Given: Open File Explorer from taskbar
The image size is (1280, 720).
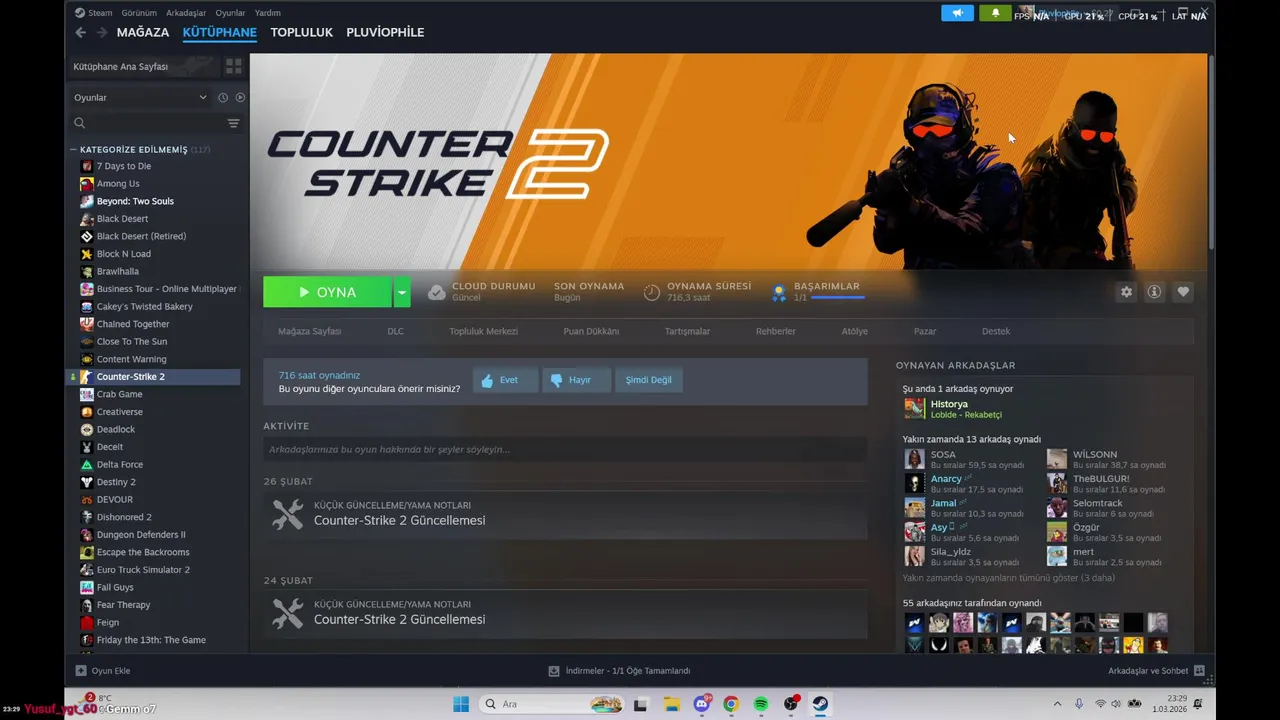Looking at the screenshot, I should coord(671,704).
